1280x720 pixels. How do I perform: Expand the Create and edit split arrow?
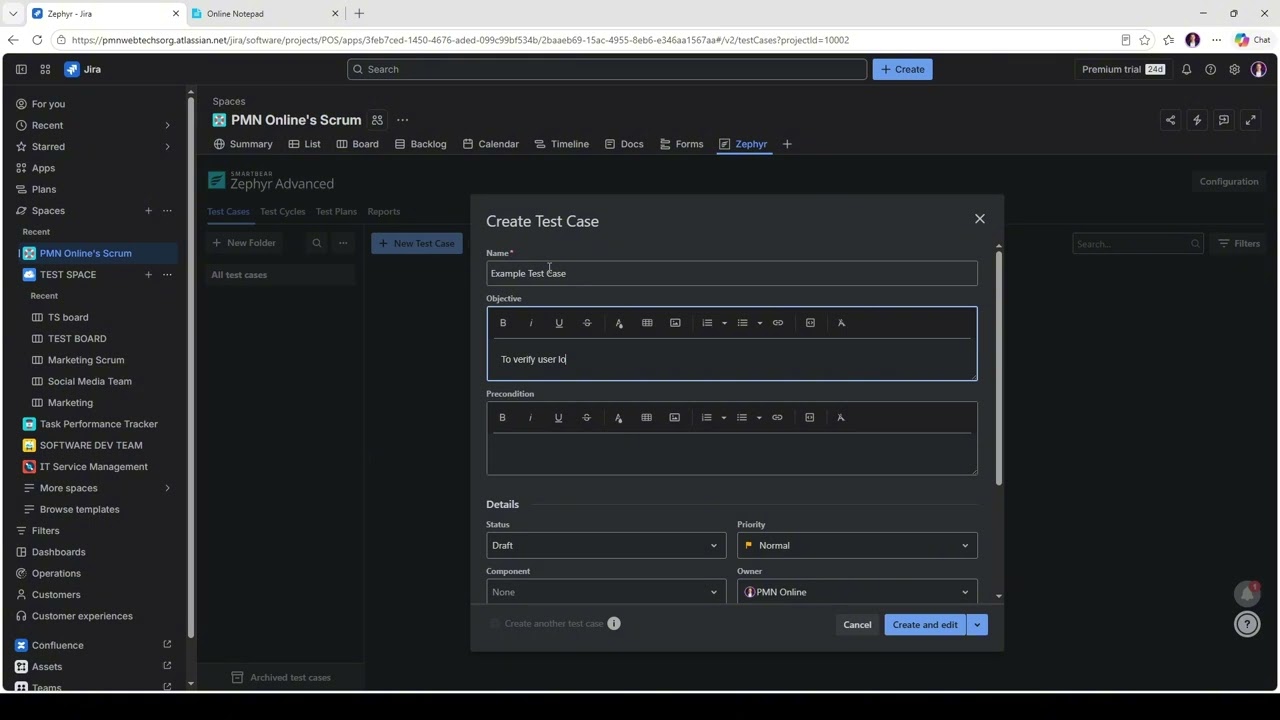click(977, 625)
